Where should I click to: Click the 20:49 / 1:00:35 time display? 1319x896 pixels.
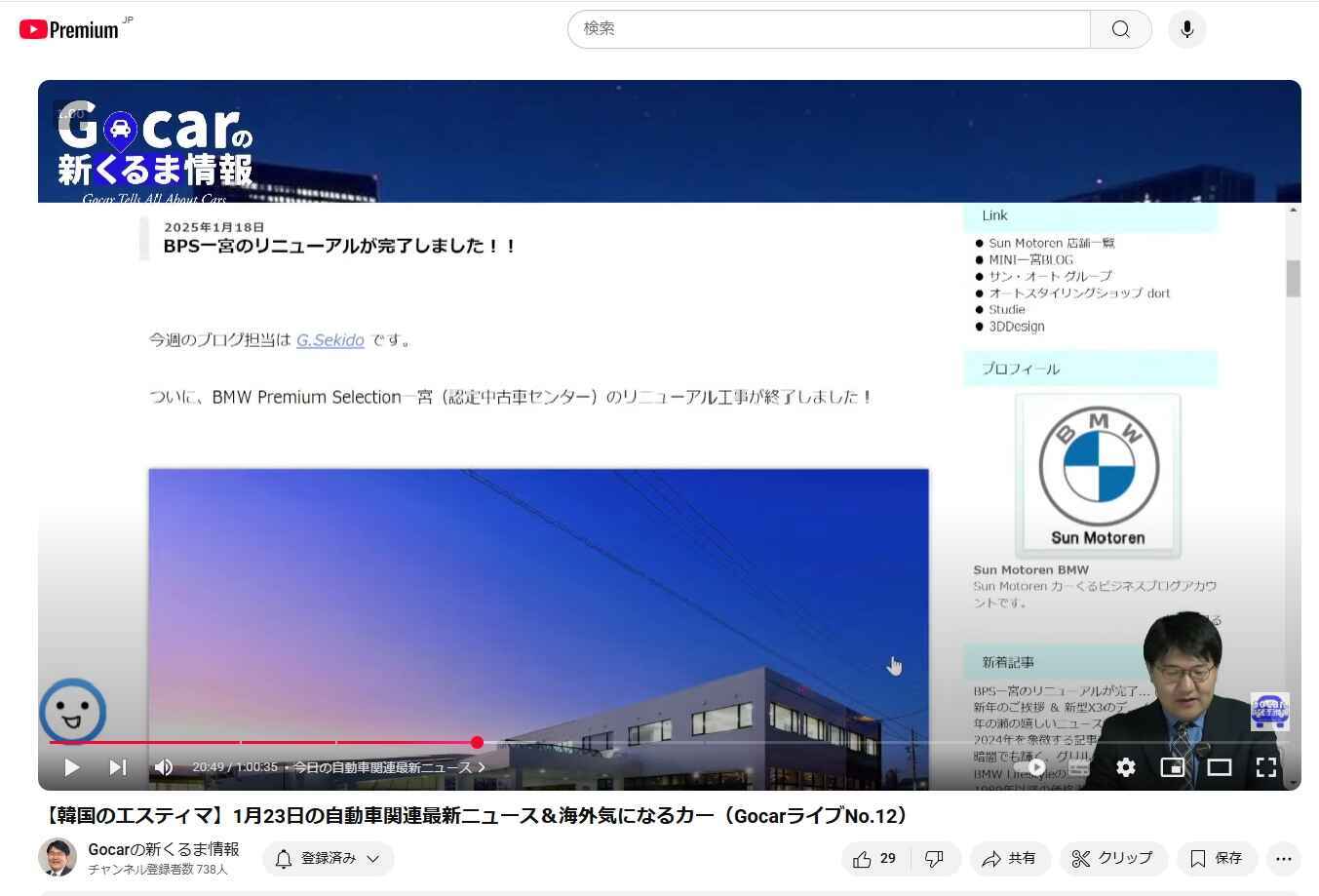pos(235,767)
